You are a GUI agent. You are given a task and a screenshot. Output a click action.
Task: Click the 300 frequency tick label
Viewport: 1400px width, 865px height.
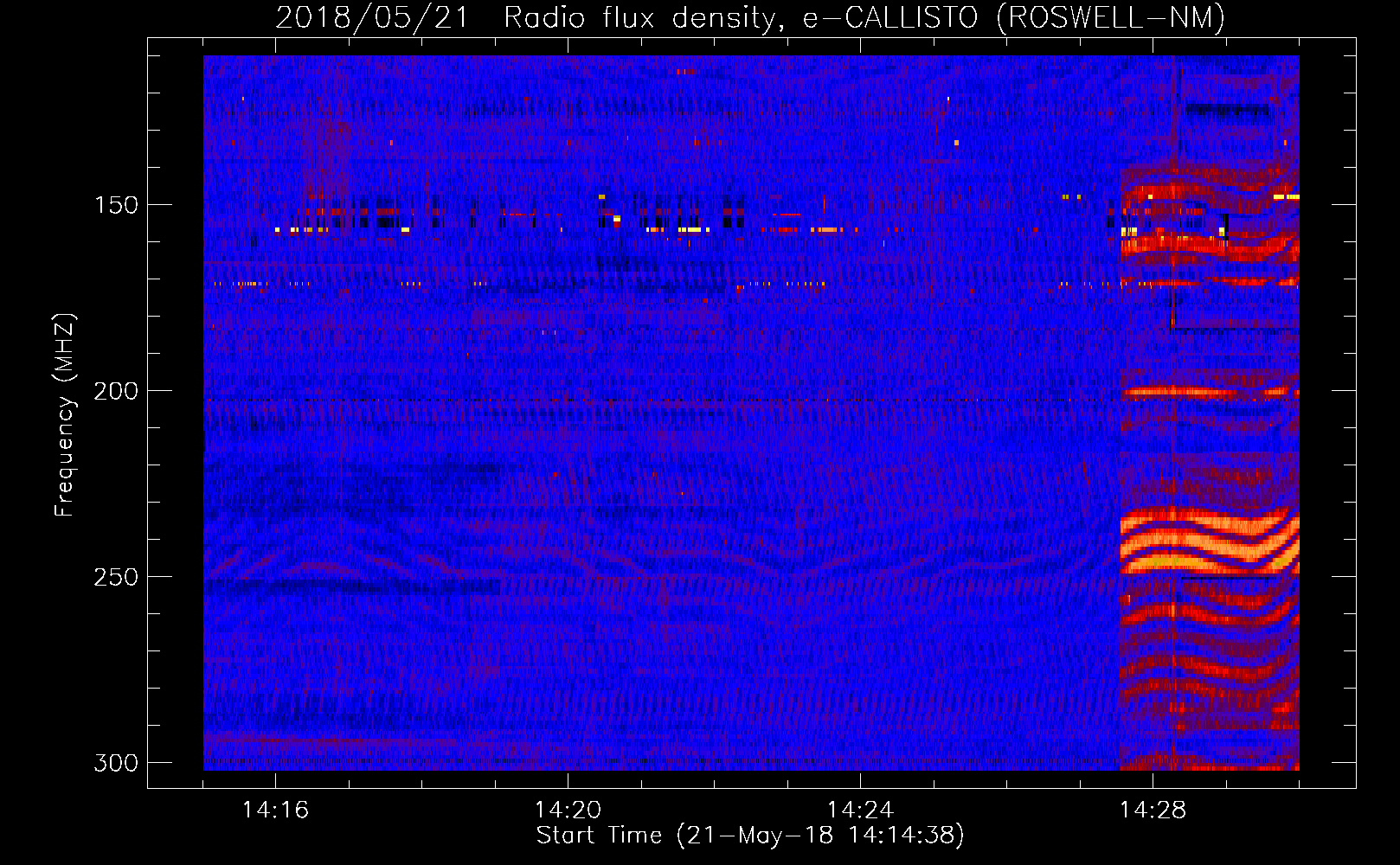(x=116, y=763)
